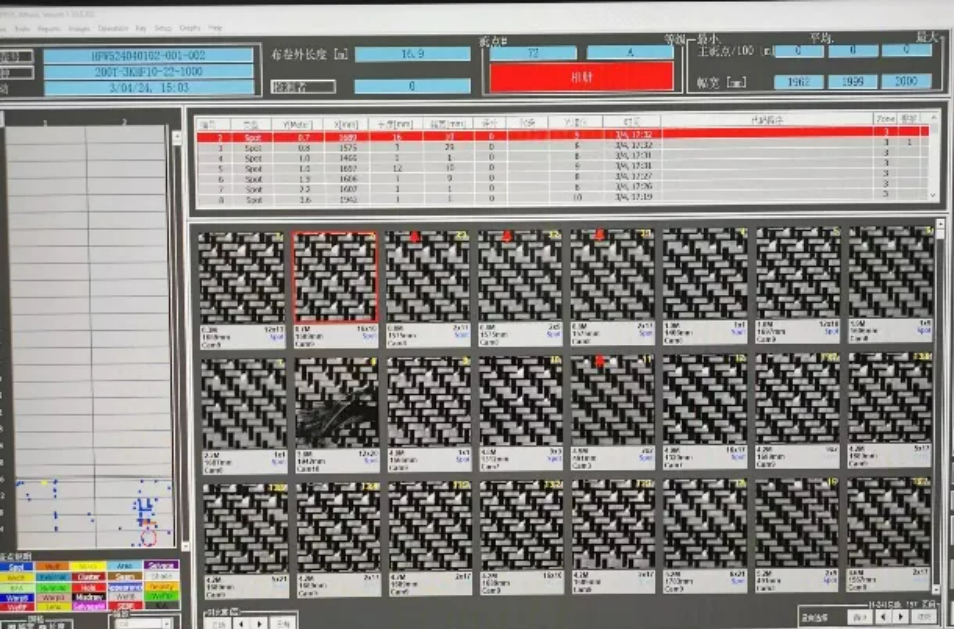Open the Graphs menu

pyautogui.click(x=189, y=28)
